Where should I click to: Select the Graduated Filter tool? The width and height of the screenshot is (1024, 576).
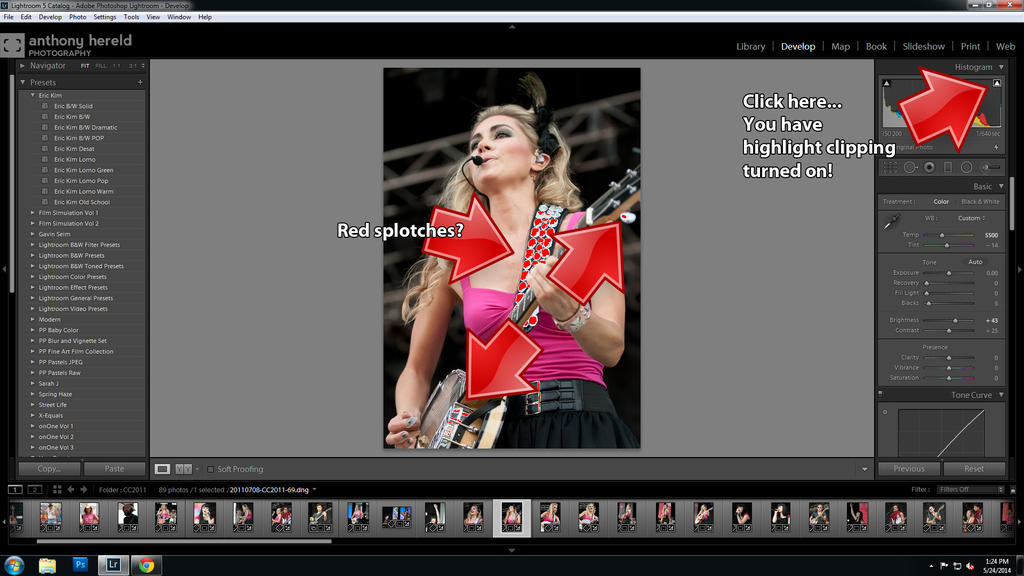pyautogui.click(x=950, y=167)
